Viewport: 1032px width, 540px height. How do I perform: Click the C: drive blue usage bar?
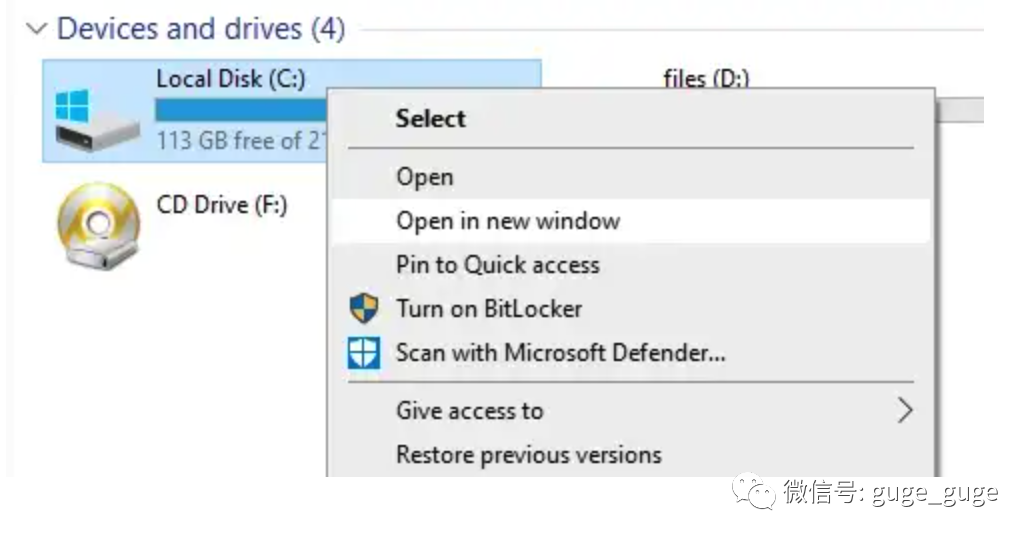tap(240, 108)
